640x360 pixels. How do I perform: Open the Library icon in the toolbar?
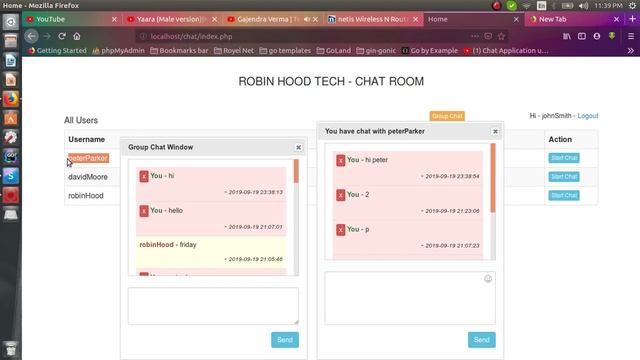pyautogui.click(x=567, y=36)
